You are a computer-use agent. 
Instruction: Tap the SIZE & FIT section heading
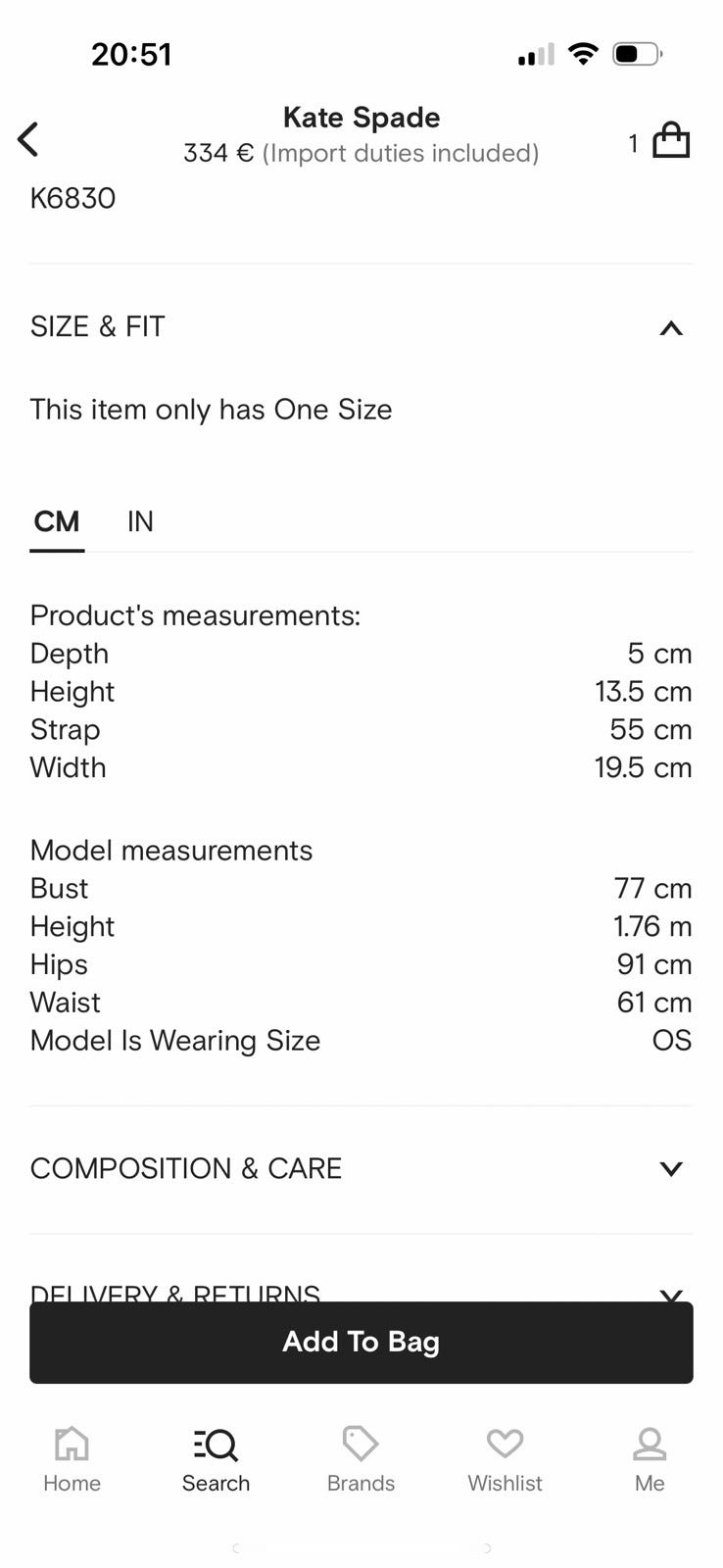pos(98,326)
